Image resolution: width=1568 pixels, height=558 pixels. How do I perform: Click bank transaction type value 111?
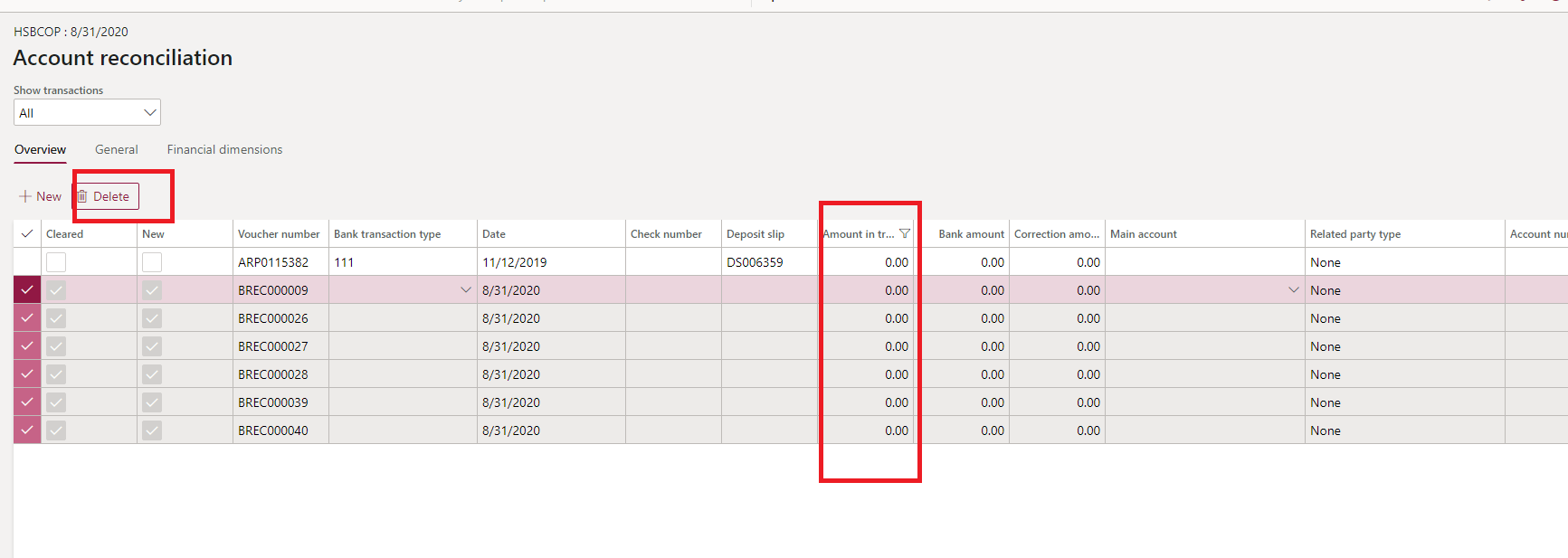tap(403, 262)
